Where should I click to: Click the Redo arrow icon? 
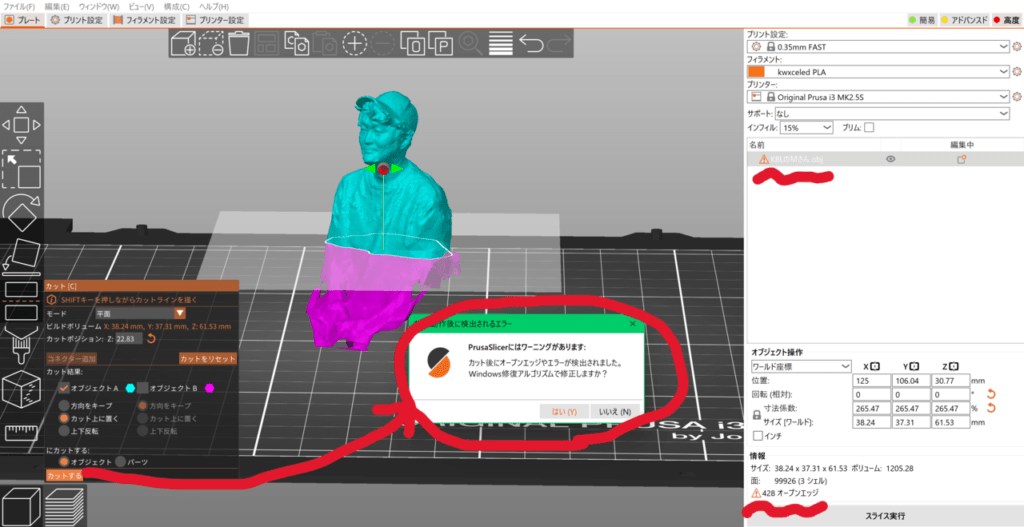tap(558, 44)
